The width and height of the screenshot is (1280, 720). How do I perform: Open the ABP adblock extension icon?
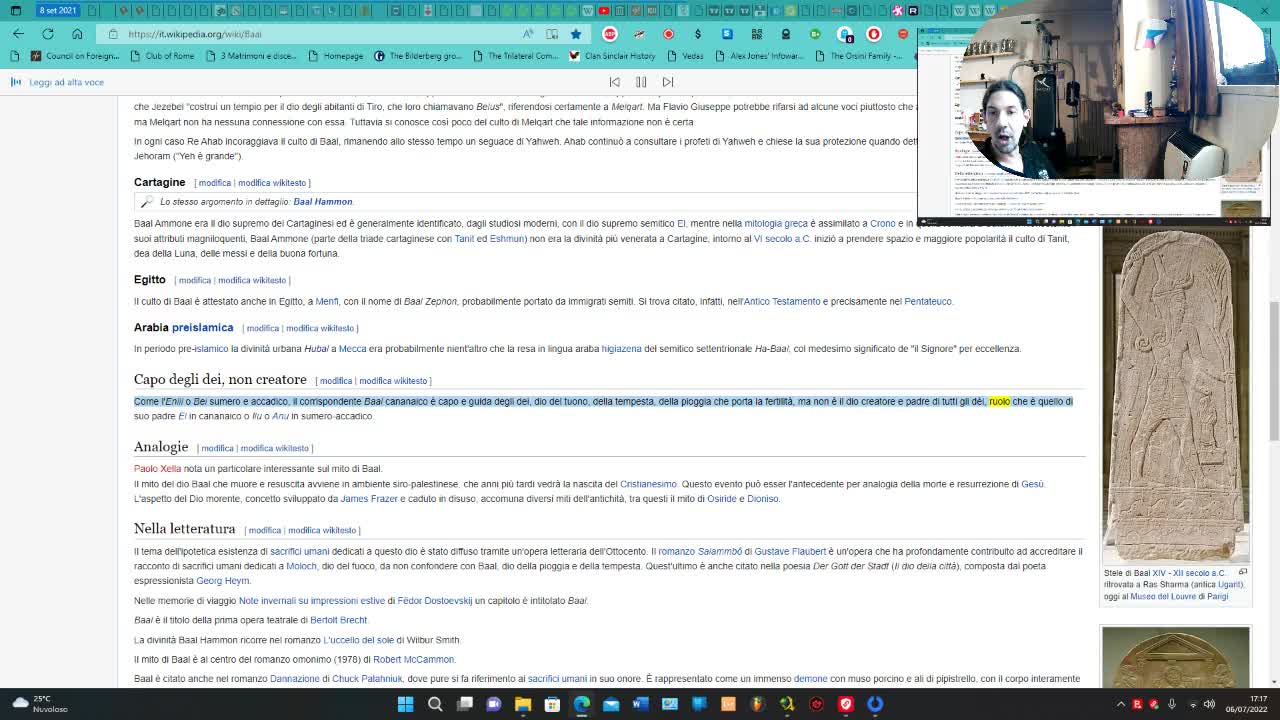point(610,34)
